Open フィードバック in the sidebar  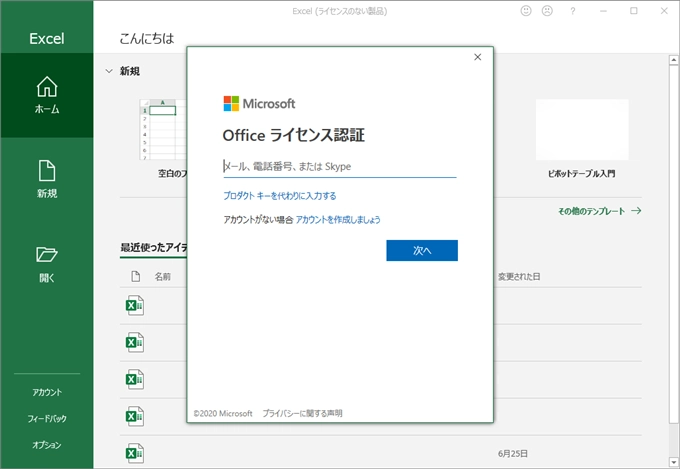[x=47, y=419]
